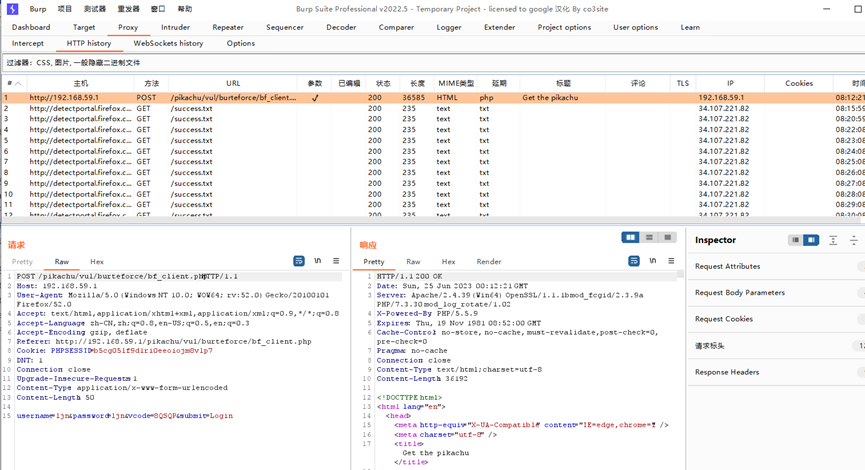
Task: Switch response view to Hex
Action: click(x=448, y=261)
